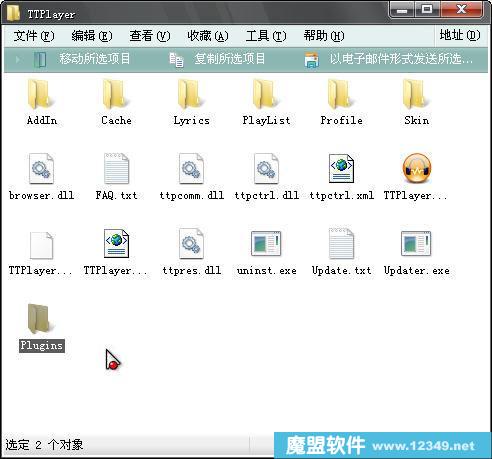Select the AddIn folder icon
The height and width of the screenshot is (459, 492).
tap(41, 95)
